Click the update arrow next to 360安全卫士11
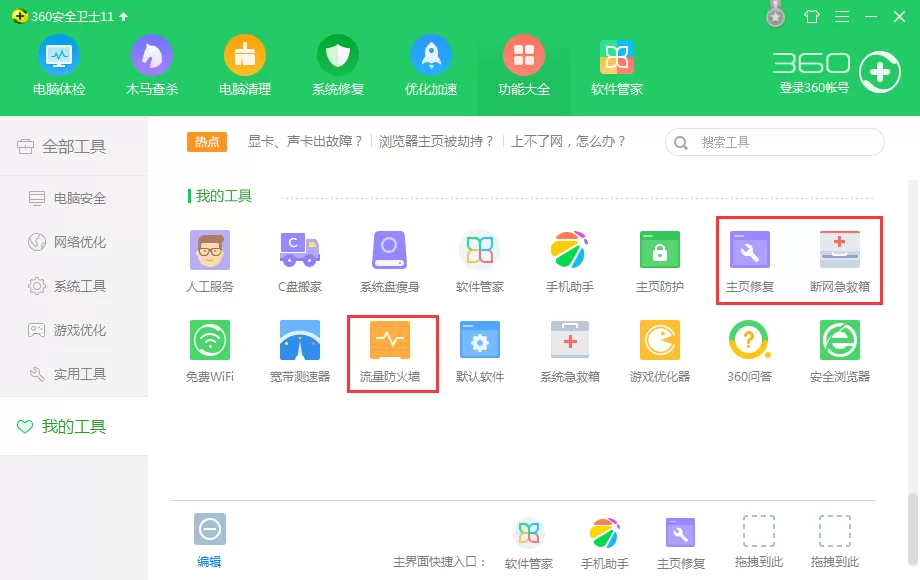The width and height of the screenshot is (920, 580). pos(123,16)
